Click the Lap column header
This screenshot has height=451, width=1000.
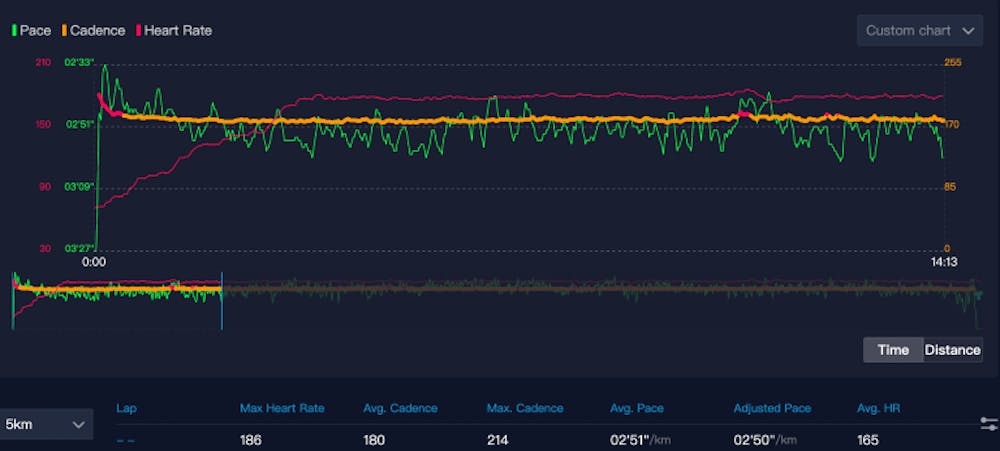coord(126,408)
